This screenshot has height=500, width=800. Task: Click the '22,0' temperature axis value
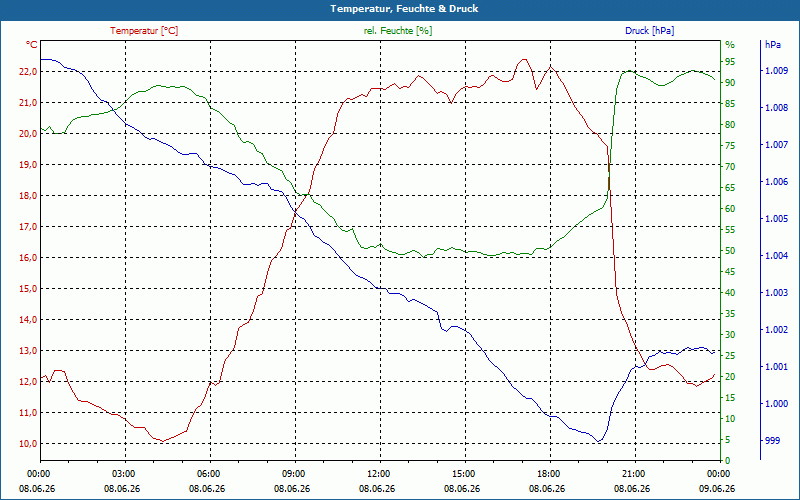click(28, 71)
